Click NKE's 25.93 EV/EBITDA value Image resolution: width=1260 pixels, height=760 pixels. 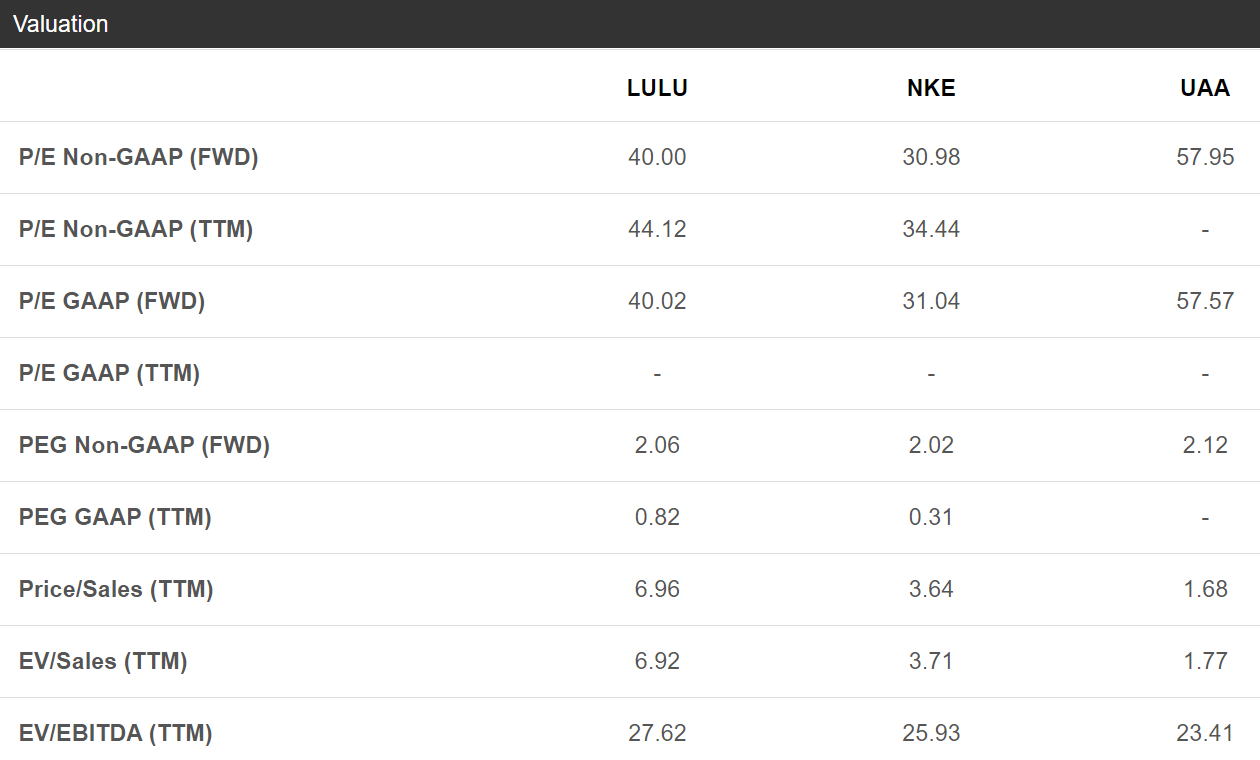931,733
